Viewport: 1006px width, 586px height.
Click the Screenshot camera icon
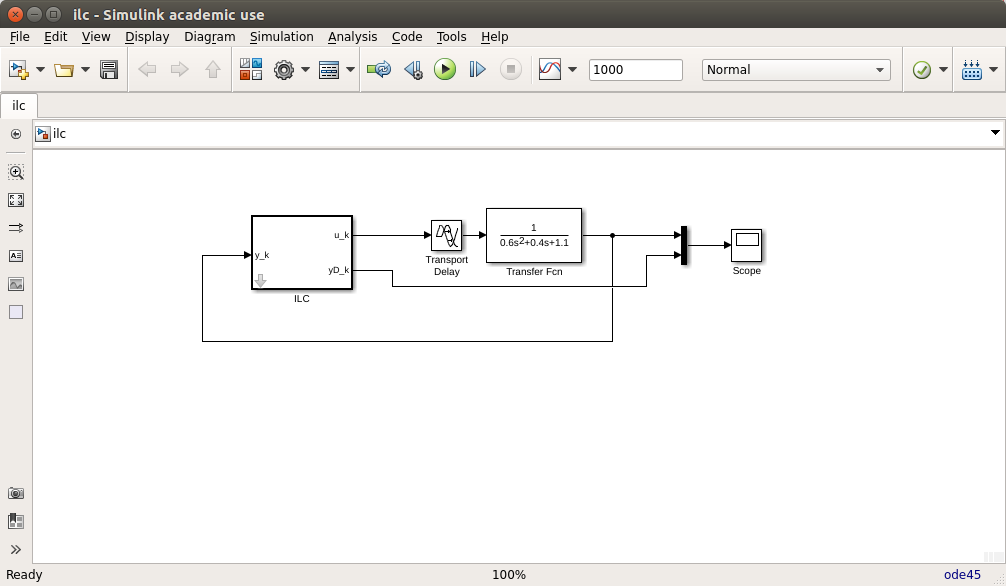(16, 493)
